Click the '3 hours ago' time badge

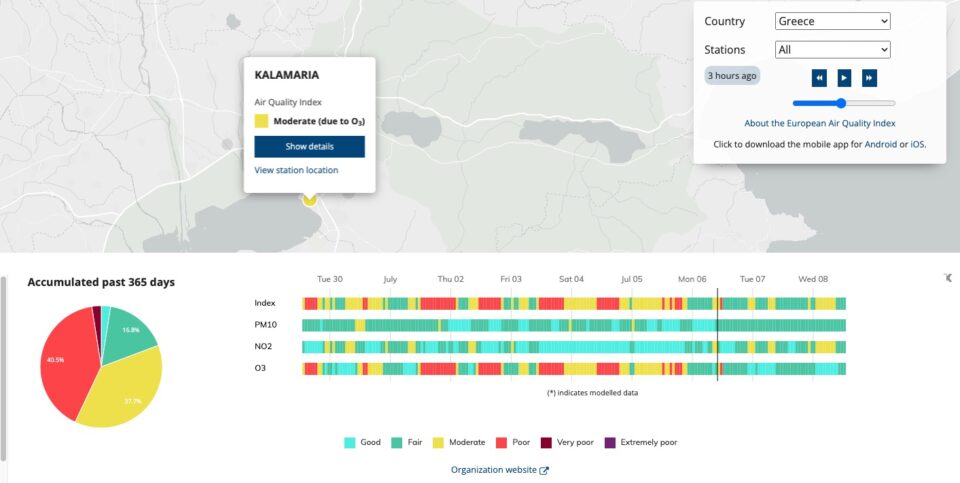coord(732,76)
